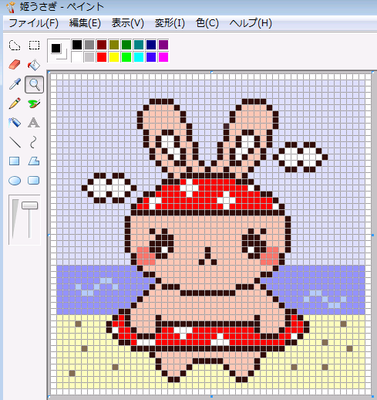Pick the teal palette color

point(139,44)
